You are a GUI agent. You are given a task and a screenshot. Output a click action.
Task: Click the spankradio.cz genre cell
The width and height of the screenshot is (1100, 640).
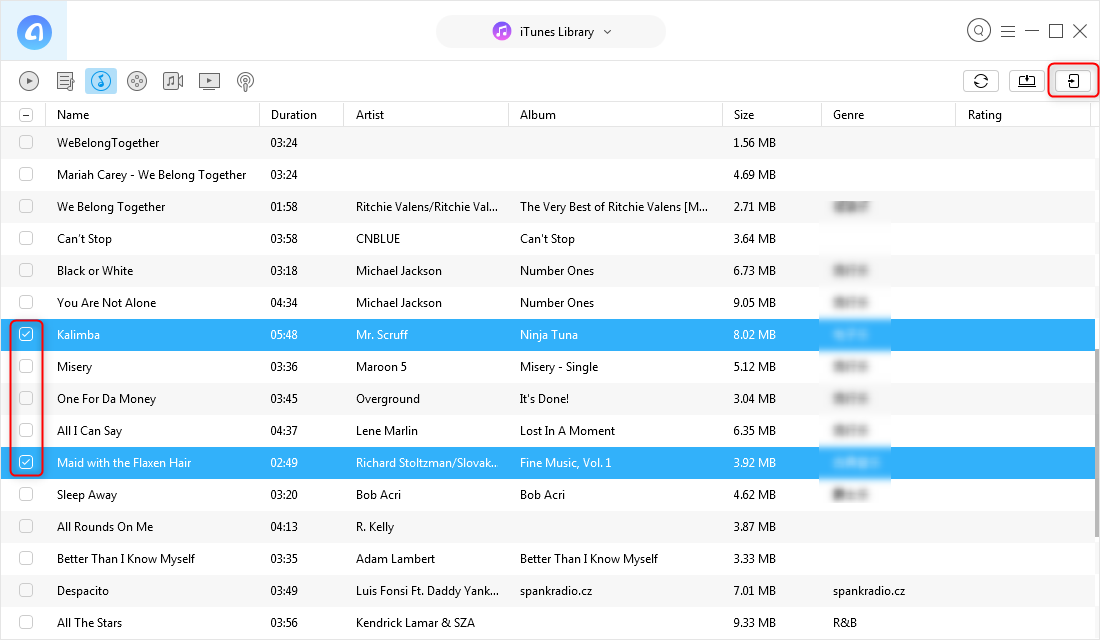[x=869, y=591]
